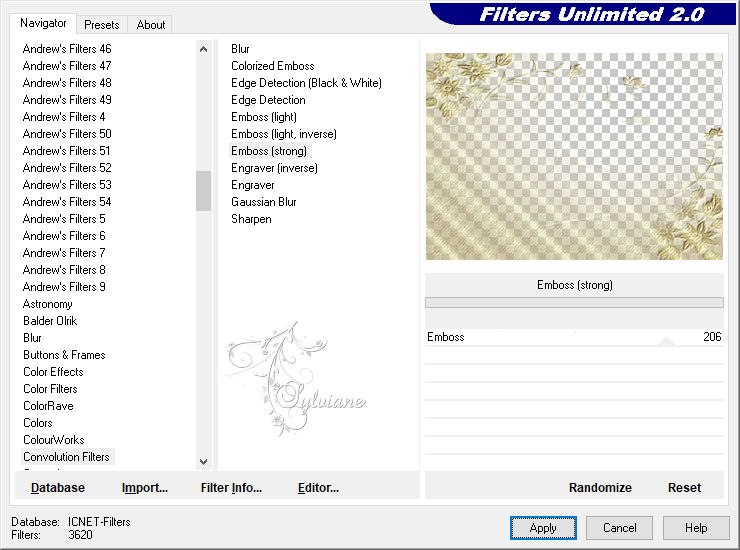This screenshot has width=740, height=550.
Task: Select the Color Effects category
Action: point(53,372)
